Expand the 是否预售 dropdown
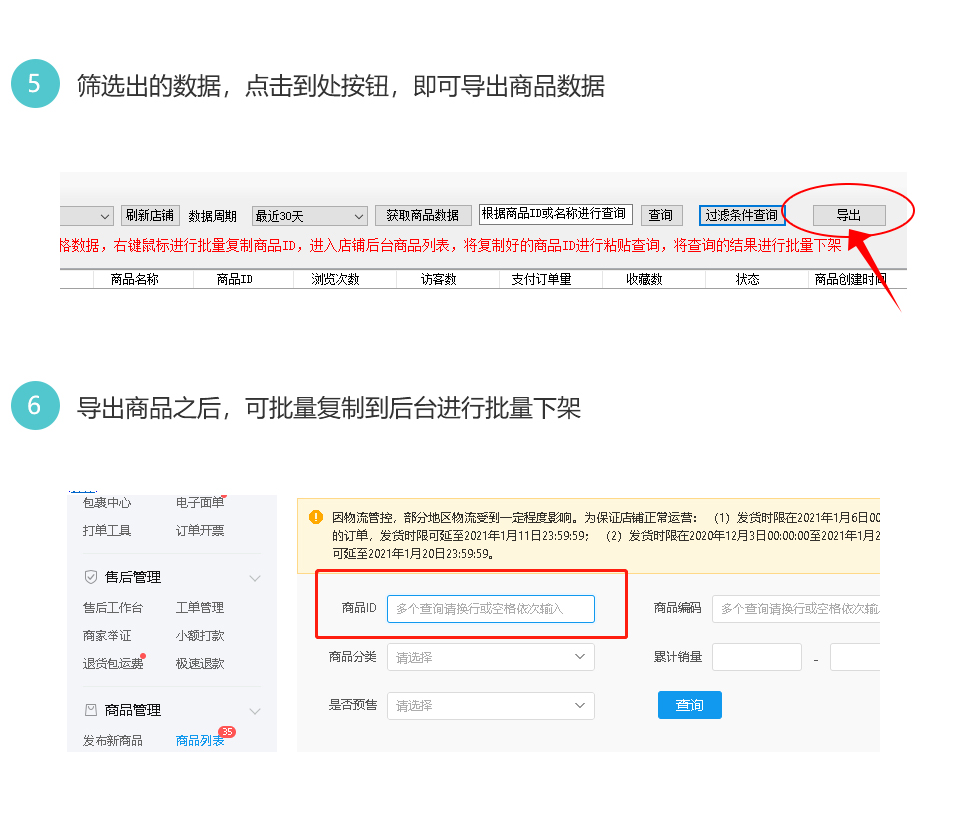 [x=490, y=706]
